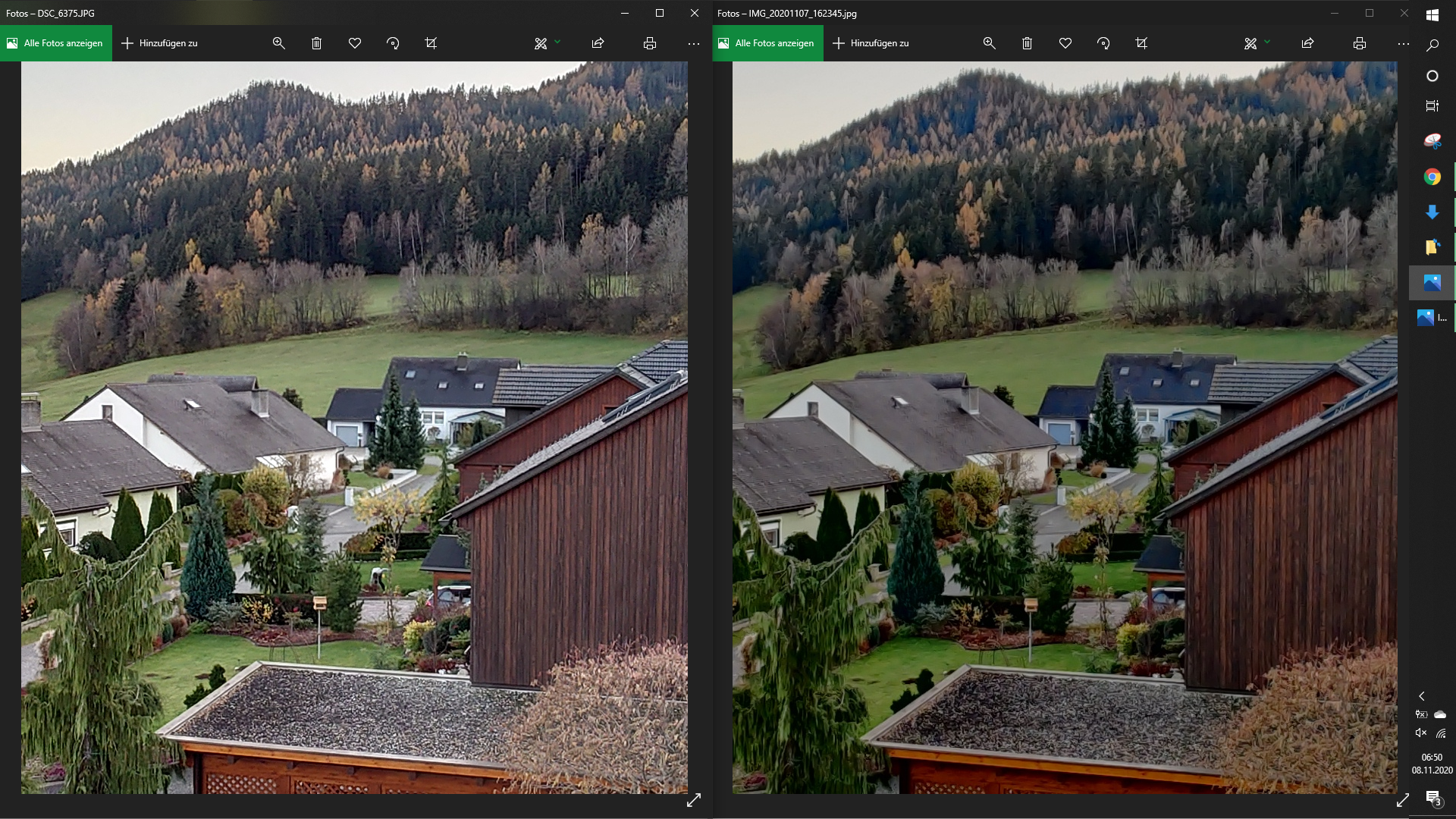Maximize the DSC_6375 Photos window
Screen dimensions: 1456x819
coord(660,13)
